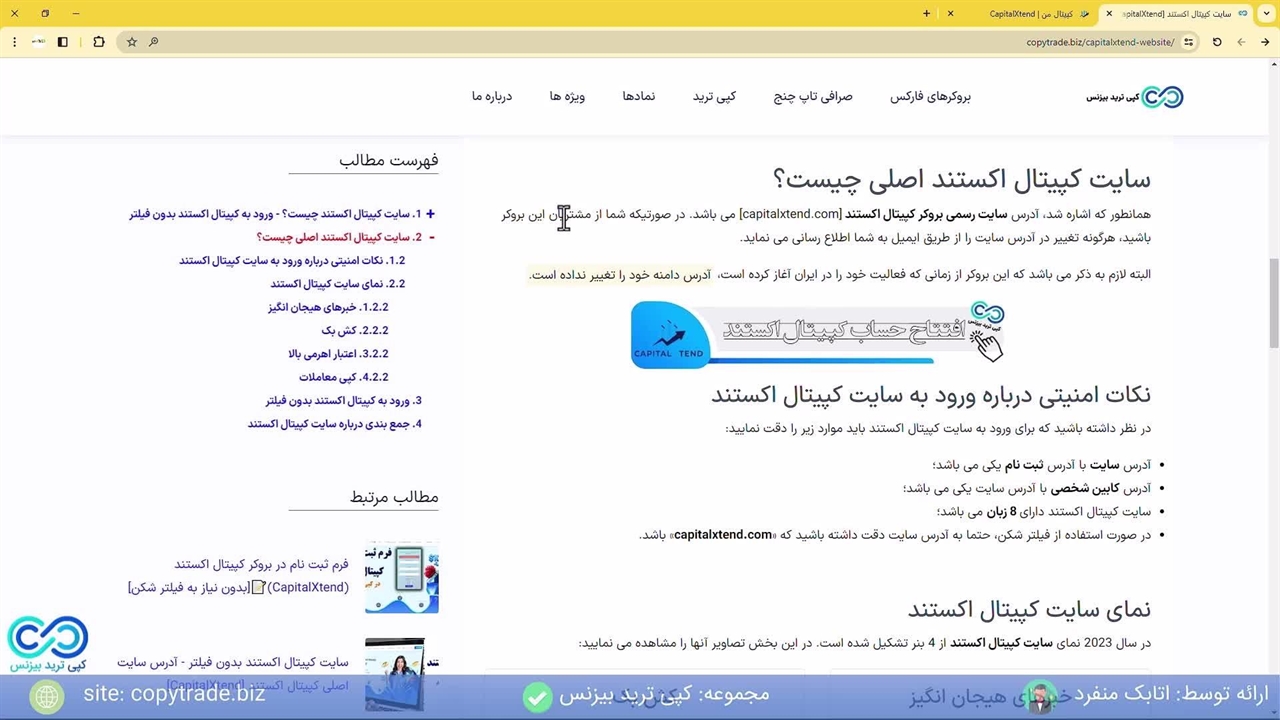Open a new tab with plus button
Image resolution: width=1280 pixels, height=720 pixels.
pyautogui.click(x=926, y=14)
